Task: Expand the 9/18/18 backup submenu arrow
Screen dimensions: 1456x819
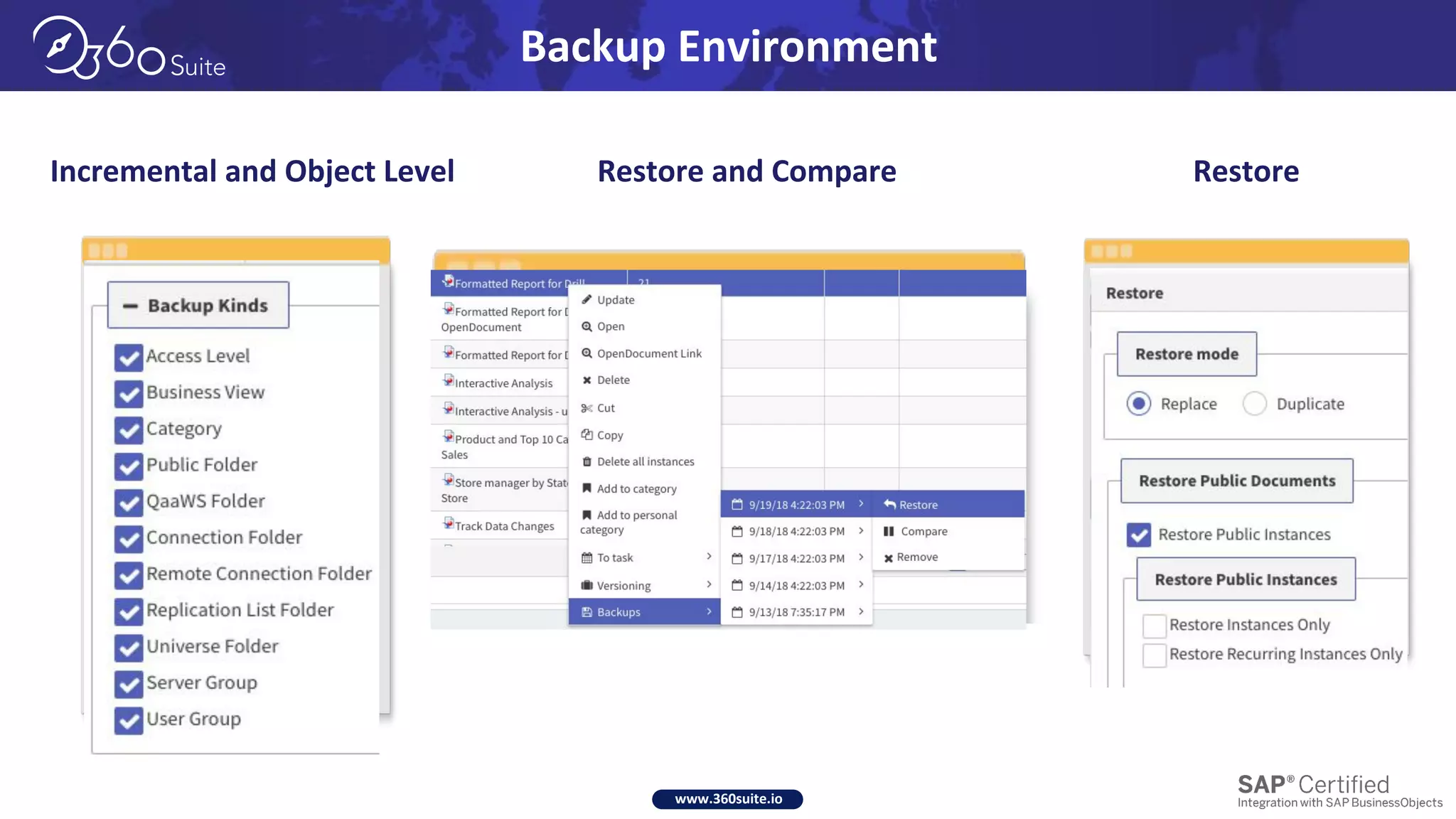Action: point(861,530)
